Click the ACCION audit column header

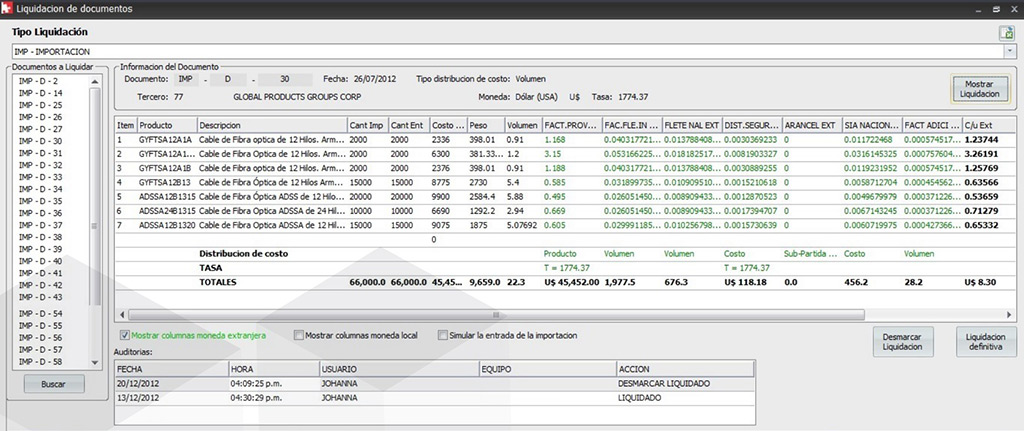(x=686, y=370)
